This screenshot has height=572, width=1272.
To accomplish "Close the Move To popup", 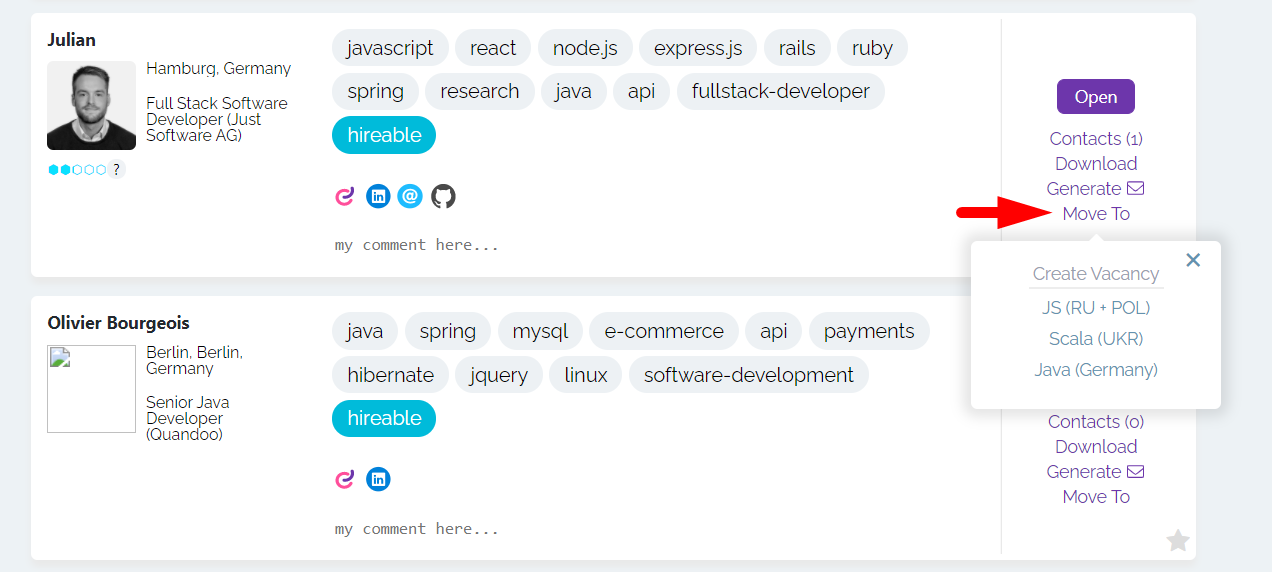I will [x=1193, y=260].
